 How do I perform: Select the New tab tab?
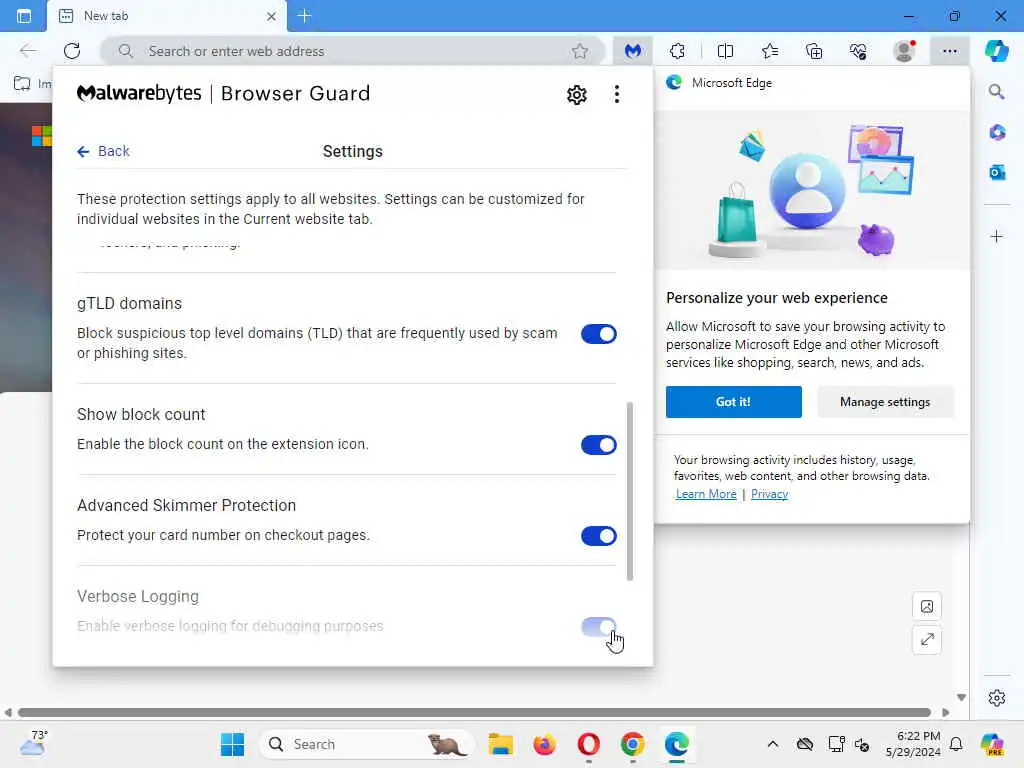(167, 16)
